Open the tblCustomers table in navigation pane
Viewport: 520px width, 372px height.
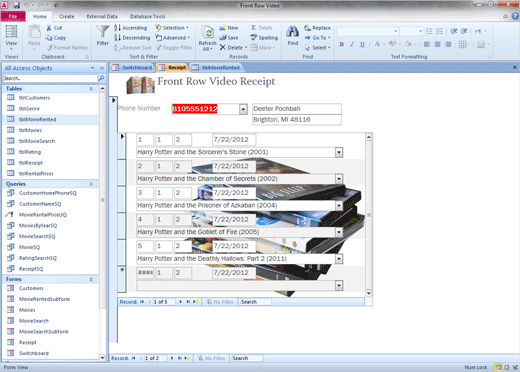coord(34,98)
